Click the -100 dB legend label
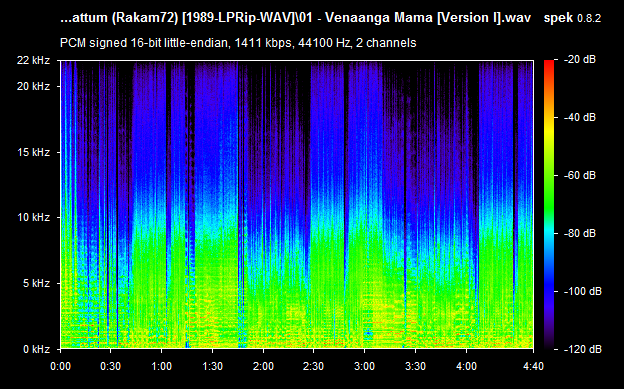624x389 pixels. 583,291
